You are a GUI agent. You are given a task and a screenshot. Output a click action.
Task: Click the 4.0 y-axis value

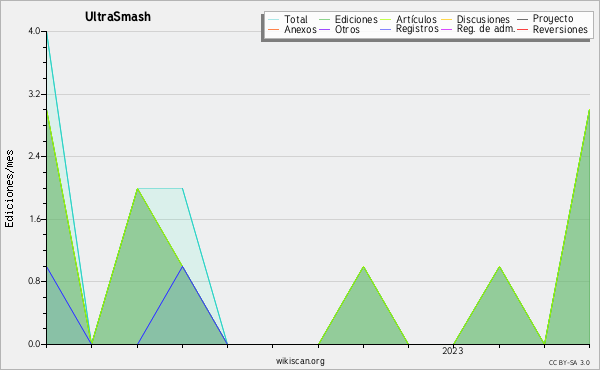(x=34, y=31)
